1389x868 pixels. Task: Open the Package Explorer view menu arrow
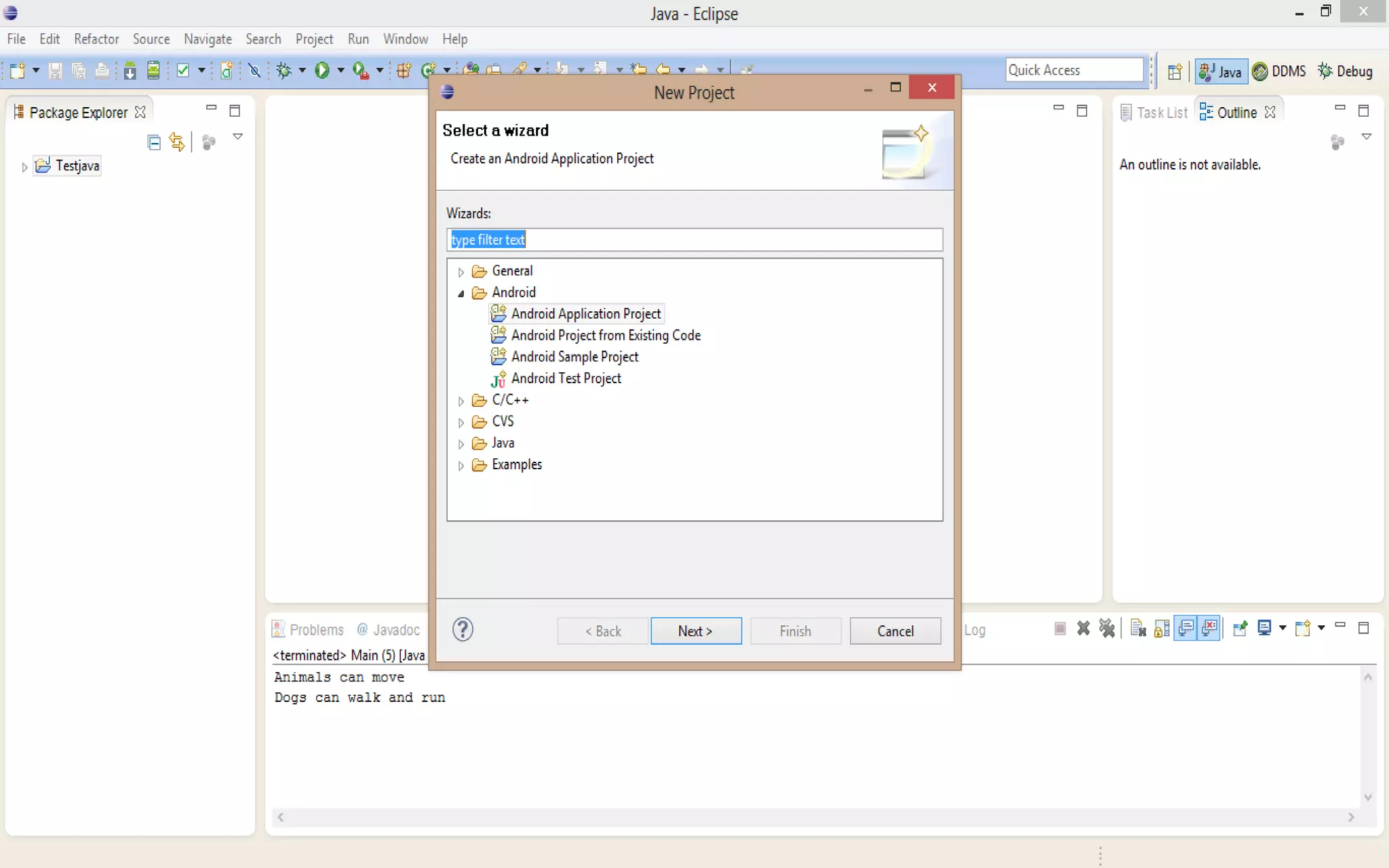pos(237,137)
